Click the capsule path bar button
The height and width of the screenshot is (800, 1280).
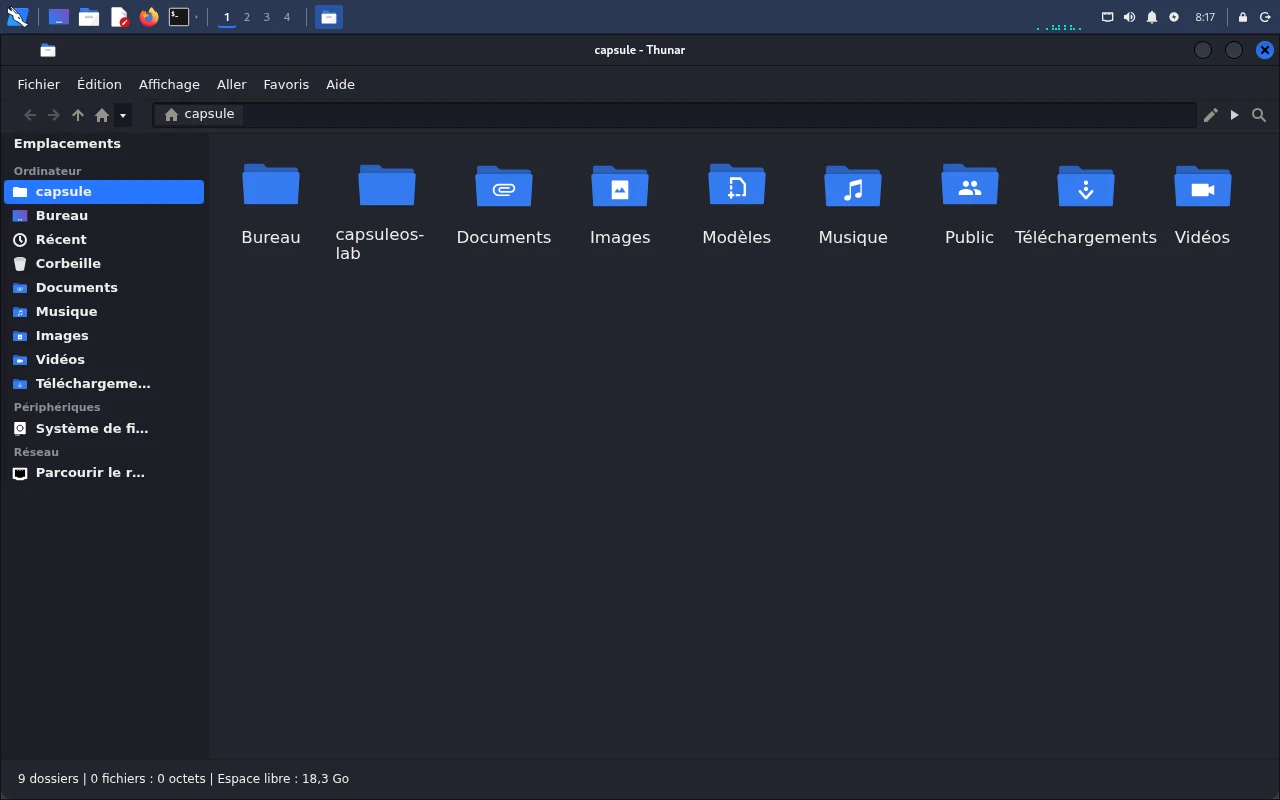pyautogui.click(x=199, y=114)
